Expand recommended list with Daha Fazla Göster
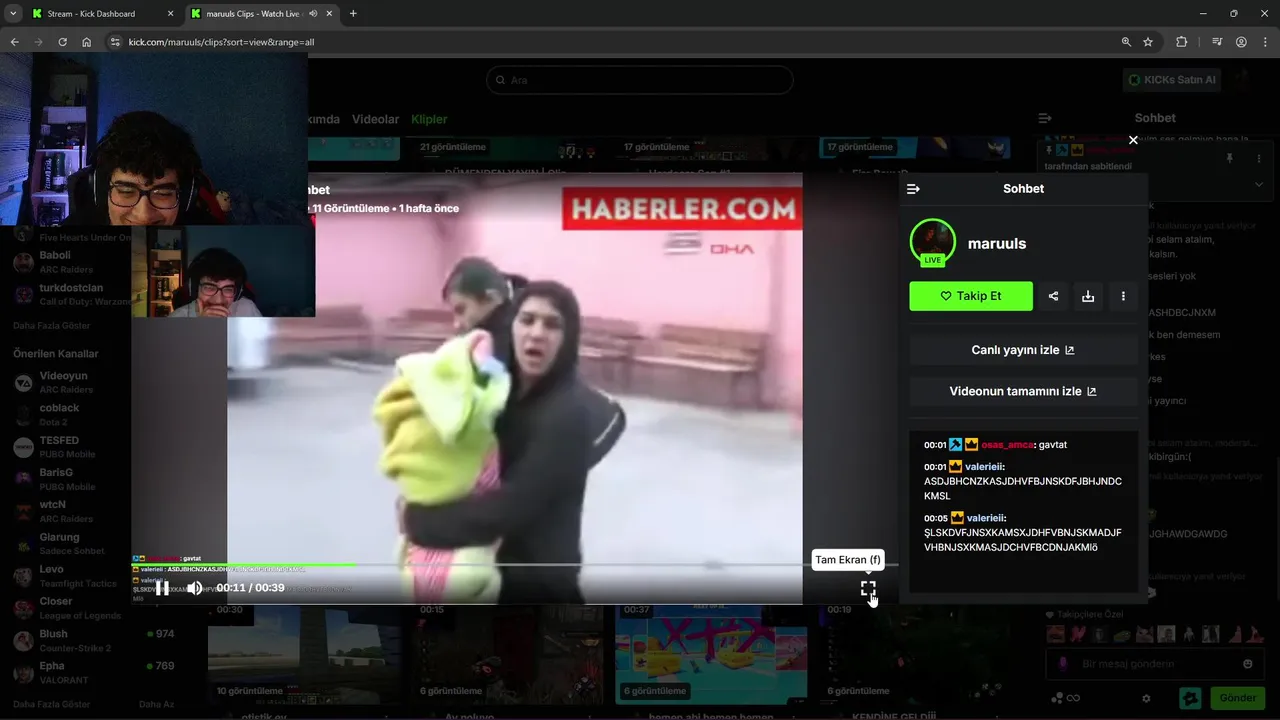Screen dimensions: 1280x720 [x=51, y=704]
